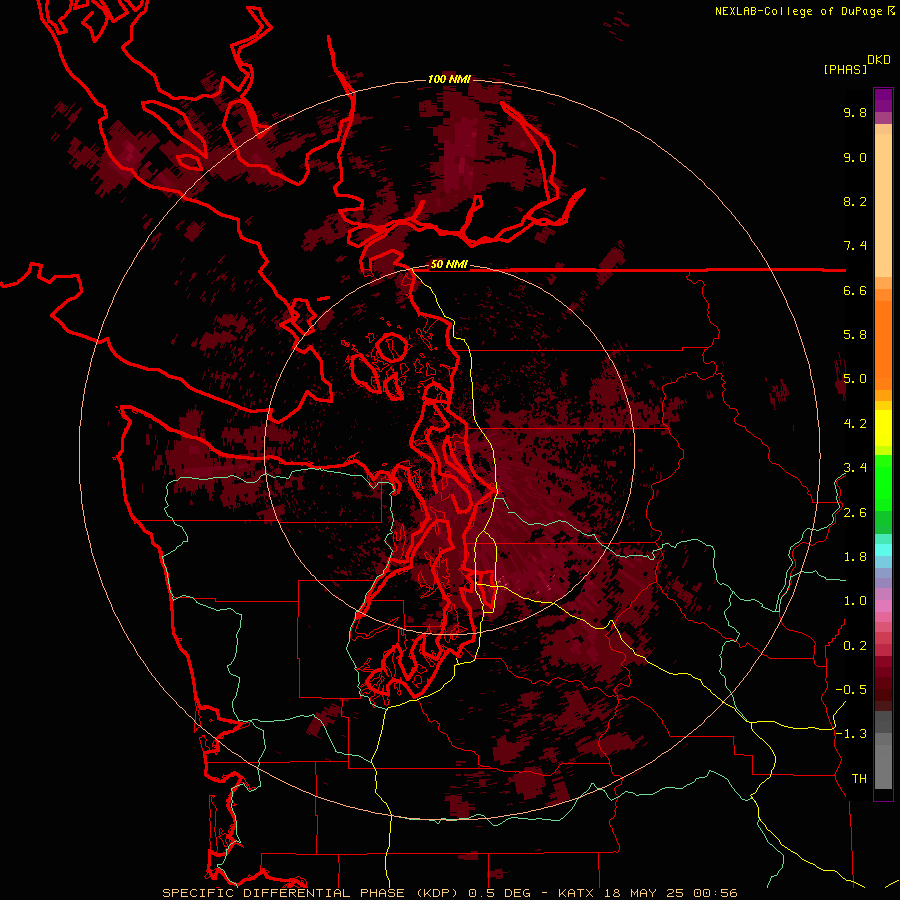Click the 4.2 value on color scale
The width and height of the screenshot is (900, 900).
pos(855,424)
